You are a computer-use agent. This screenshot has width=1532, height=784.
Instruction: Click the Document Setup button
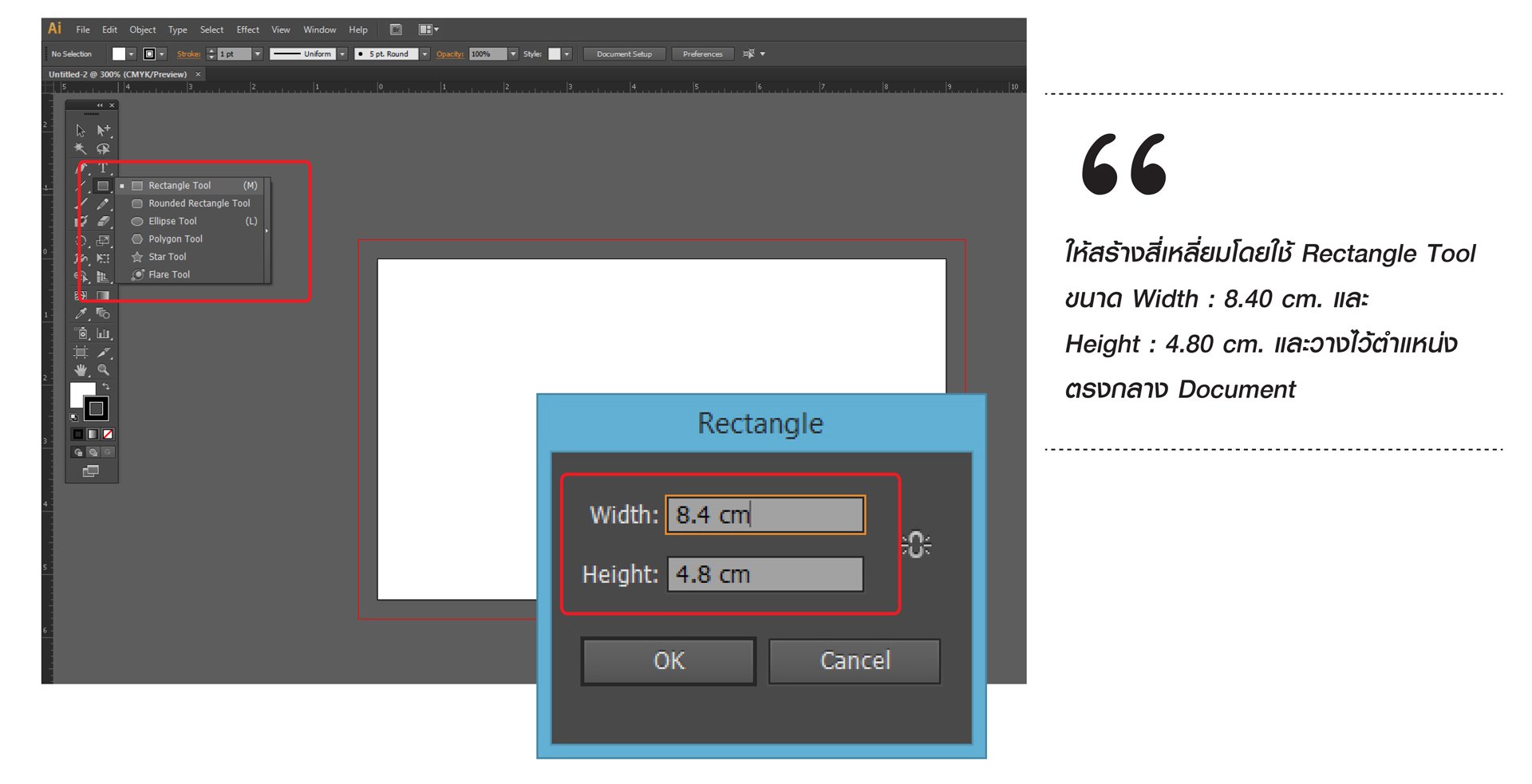coord(624,54)
